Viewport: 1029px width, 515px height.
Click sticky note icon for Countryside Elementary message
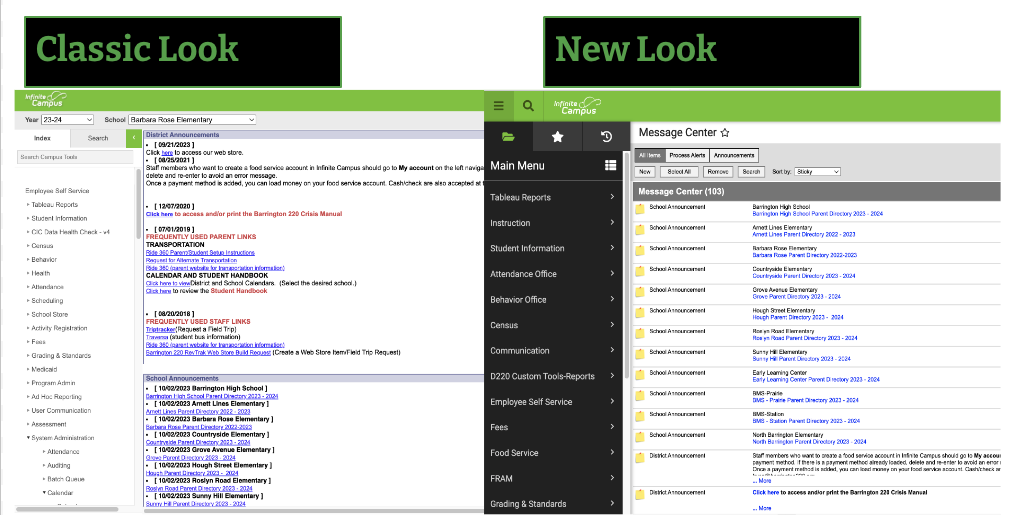click(640, 272)
